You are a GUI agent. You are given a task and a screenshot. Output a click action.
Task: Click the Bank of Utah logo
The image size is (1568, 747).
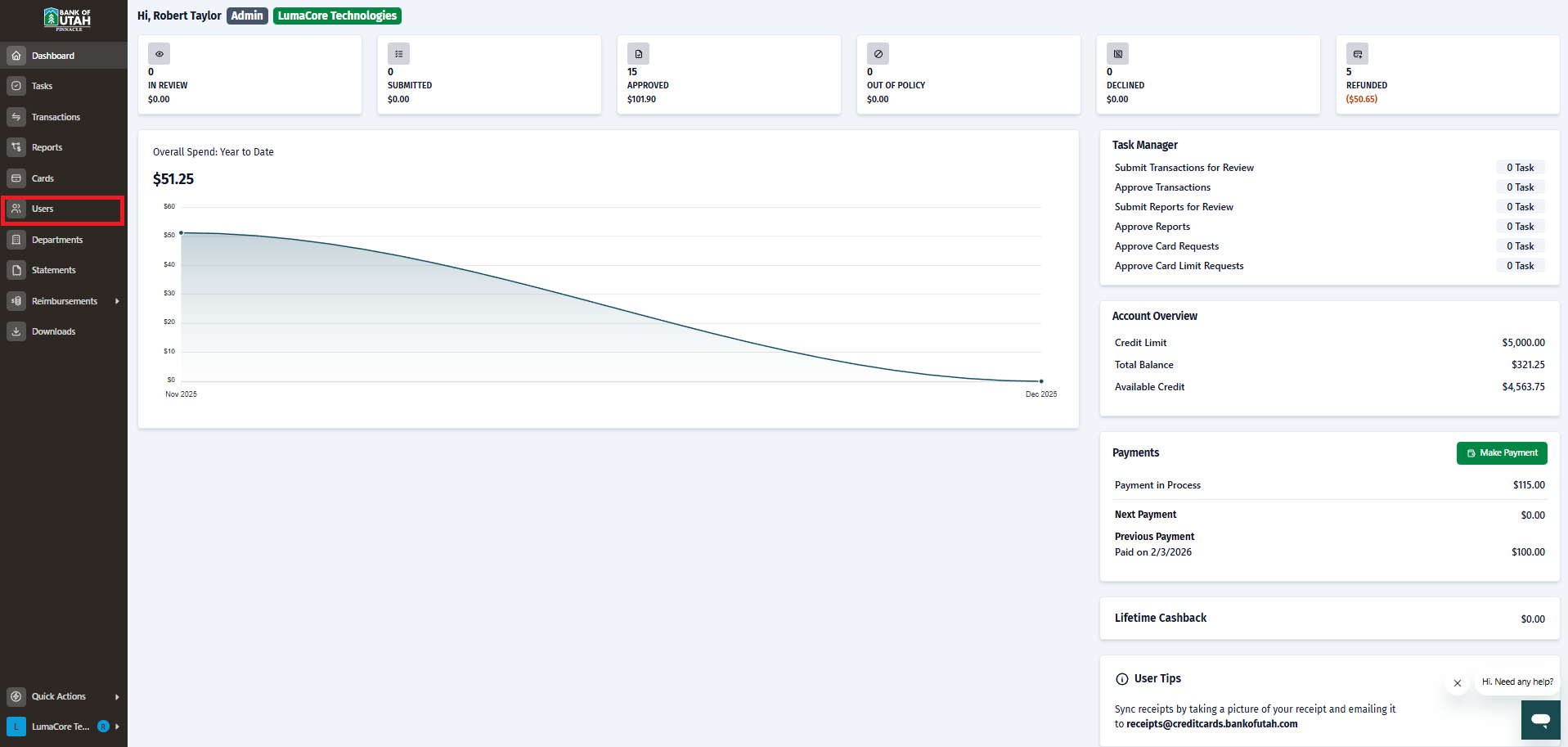[68, 19]
